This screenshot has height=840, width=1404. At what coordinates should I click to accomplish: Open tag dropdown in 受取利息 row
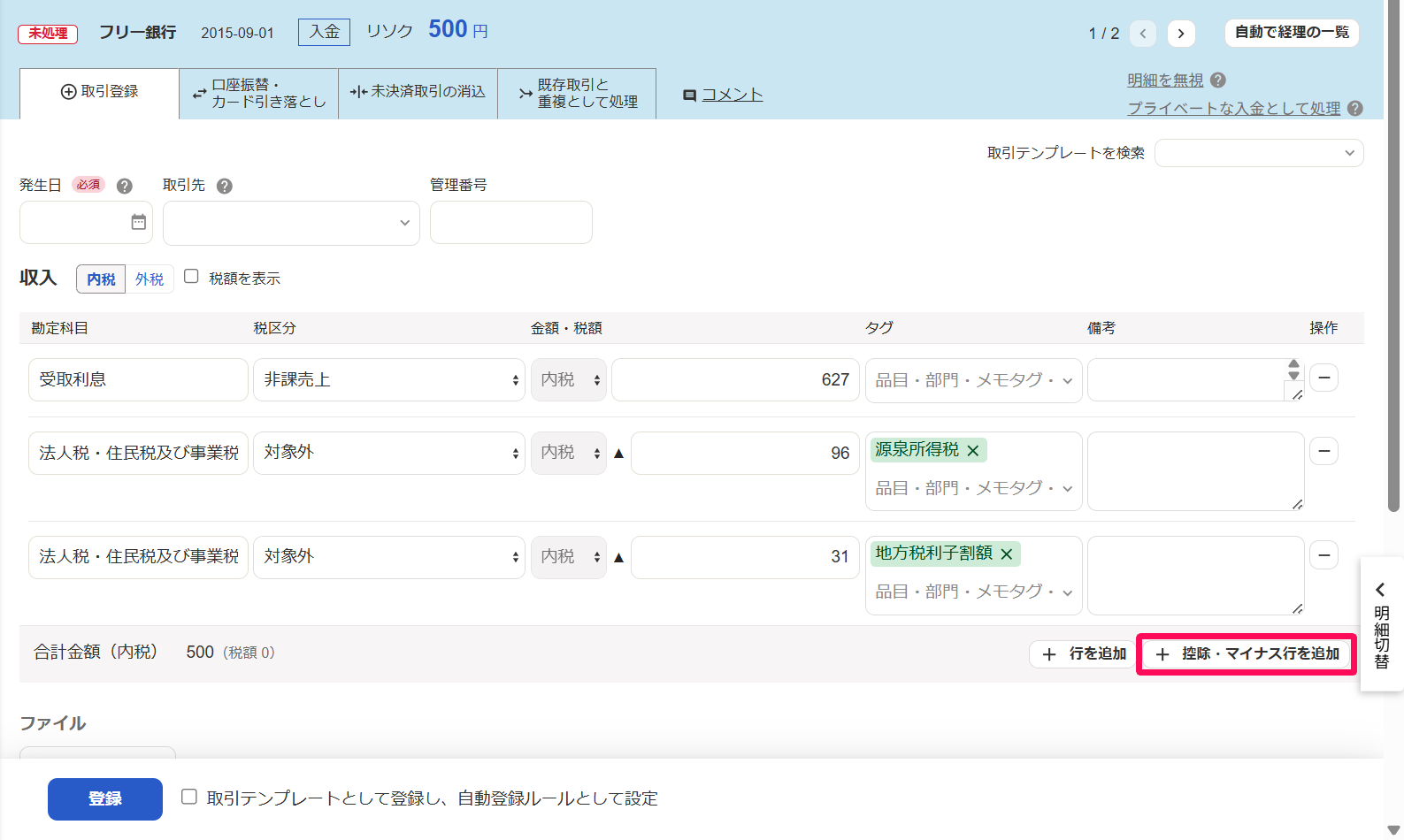point(974,380)
